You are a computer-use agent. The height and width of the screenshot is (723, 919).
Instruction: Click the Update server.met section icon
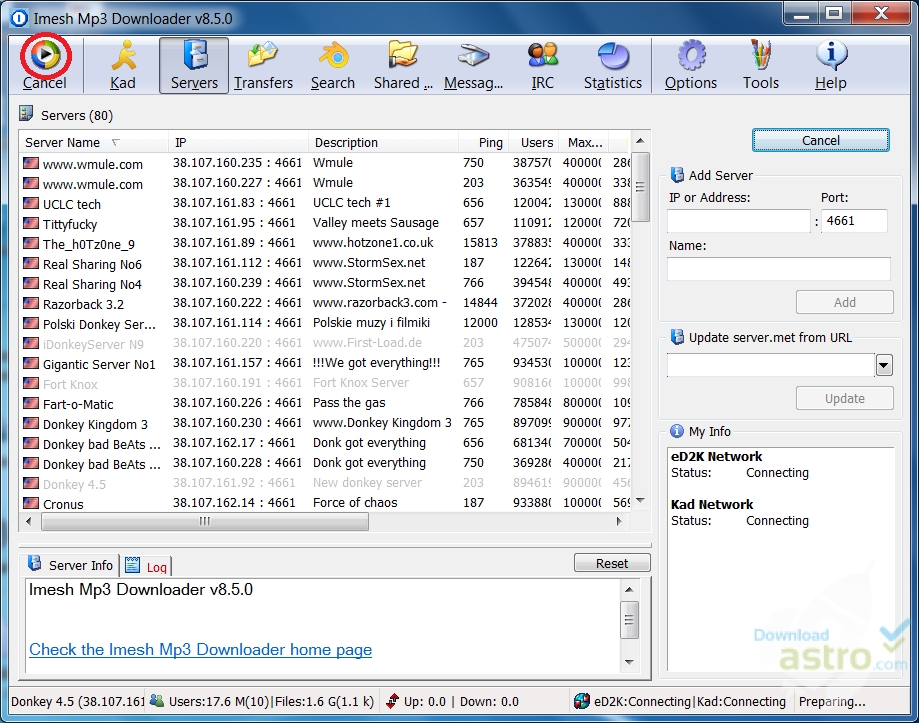pos(677,337)
